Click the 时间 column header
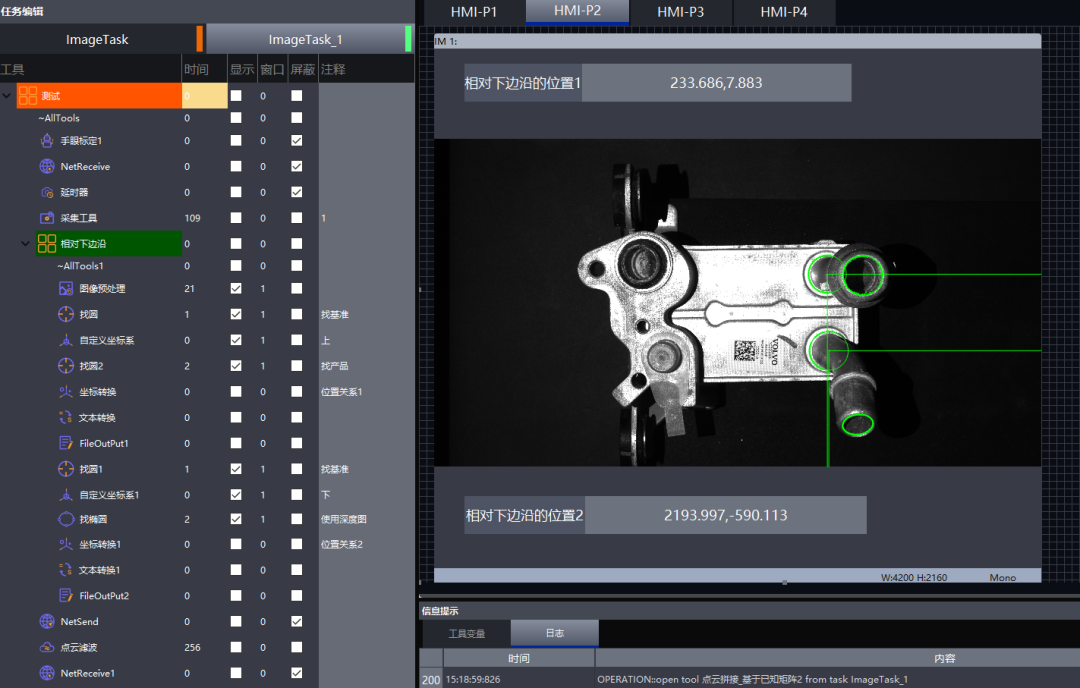1080x688 pixels. [196, 70]
